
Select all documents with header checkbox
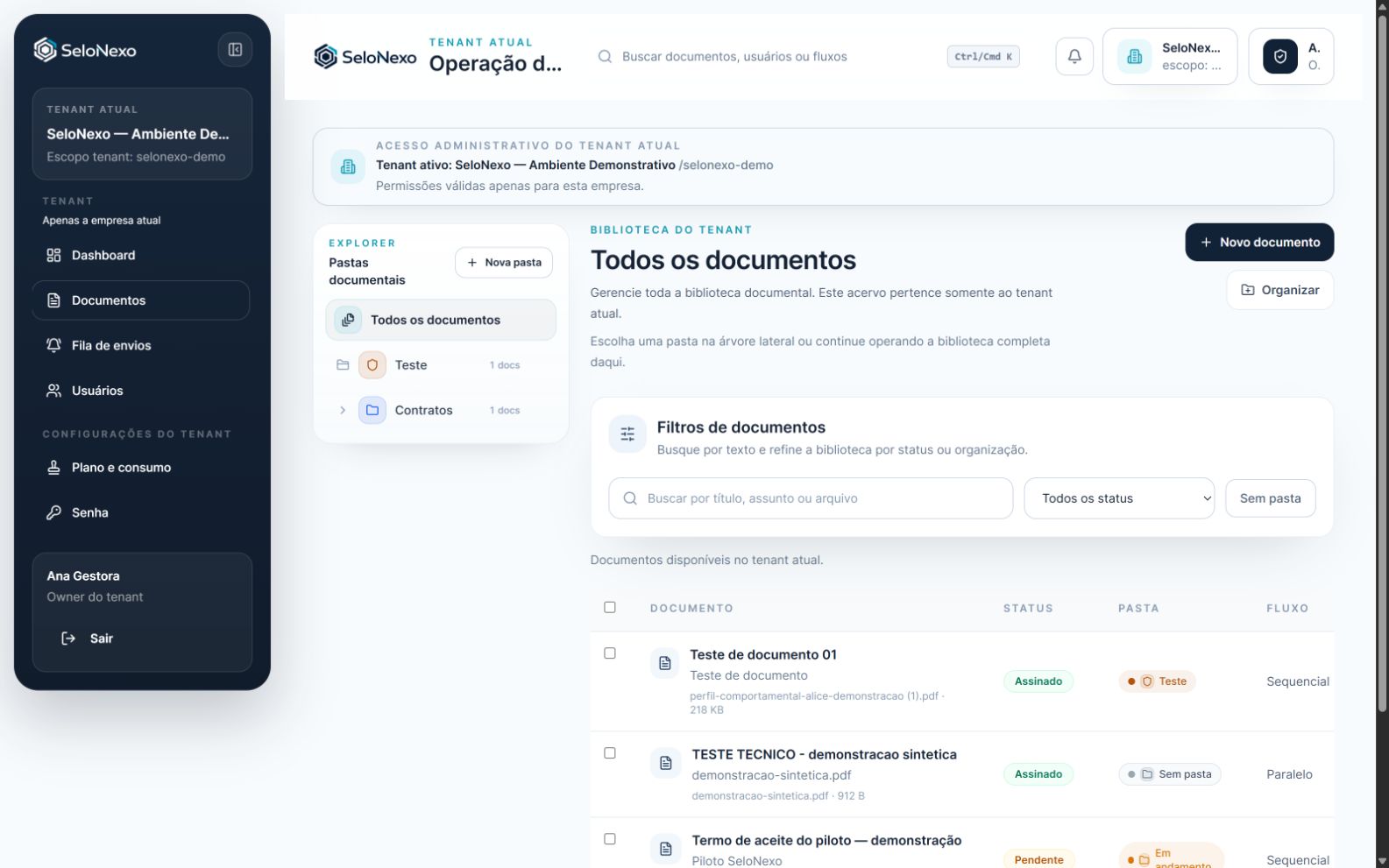click(x=610, y=607)
